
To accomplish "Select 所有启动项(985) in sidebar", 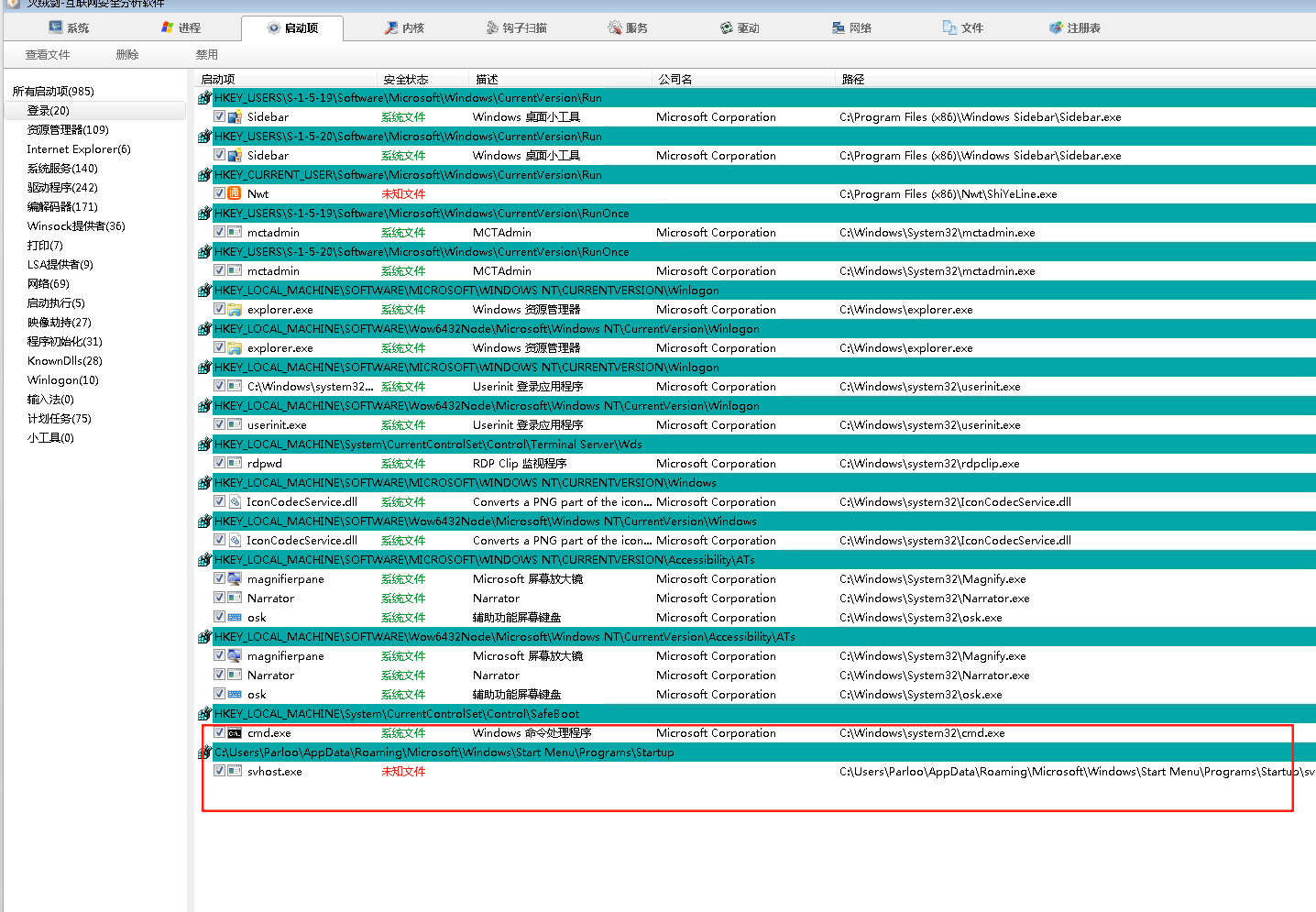I will pyautogui.click(x=53, y=92).
